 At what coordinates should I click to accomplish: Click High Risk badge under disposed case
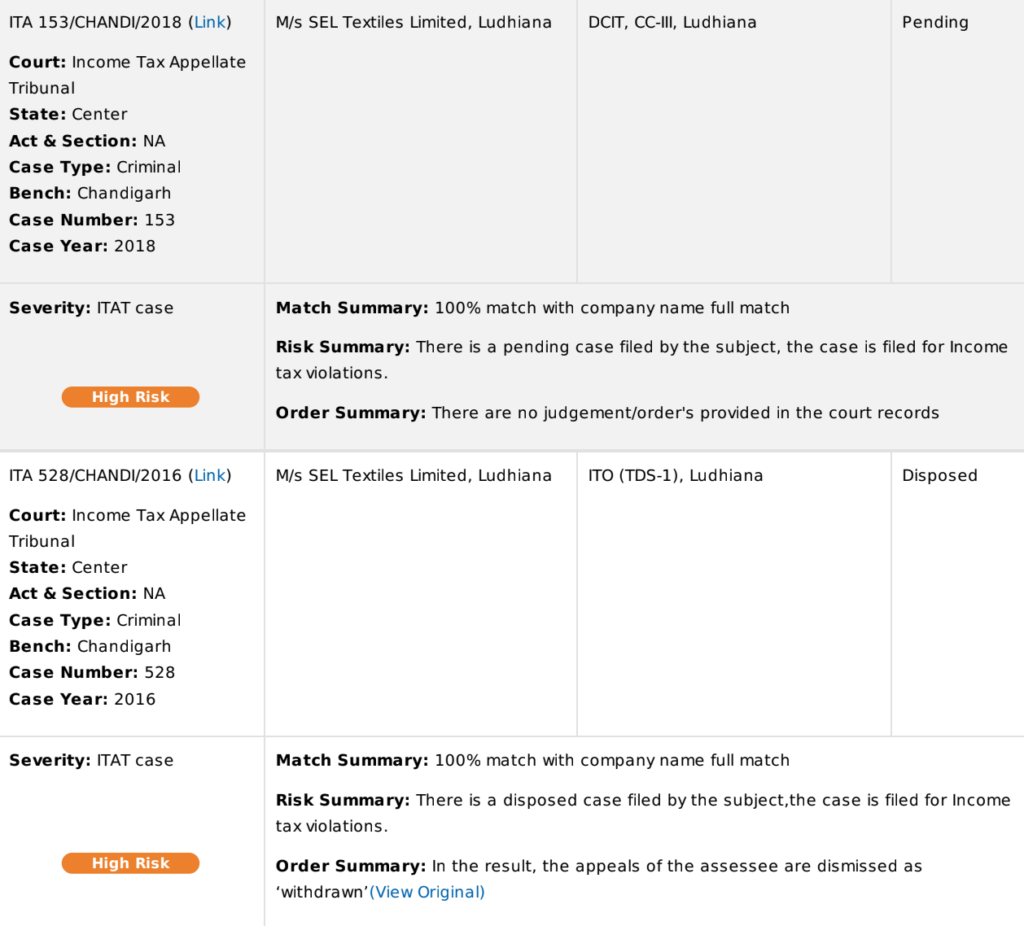click(x=131, y=863)
